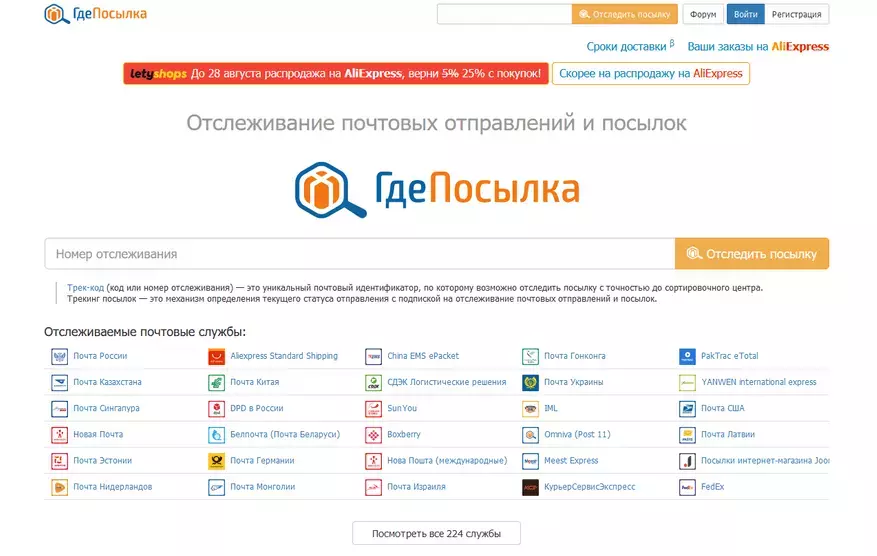Open the Aliexpress Standard Shipping link

284,356
